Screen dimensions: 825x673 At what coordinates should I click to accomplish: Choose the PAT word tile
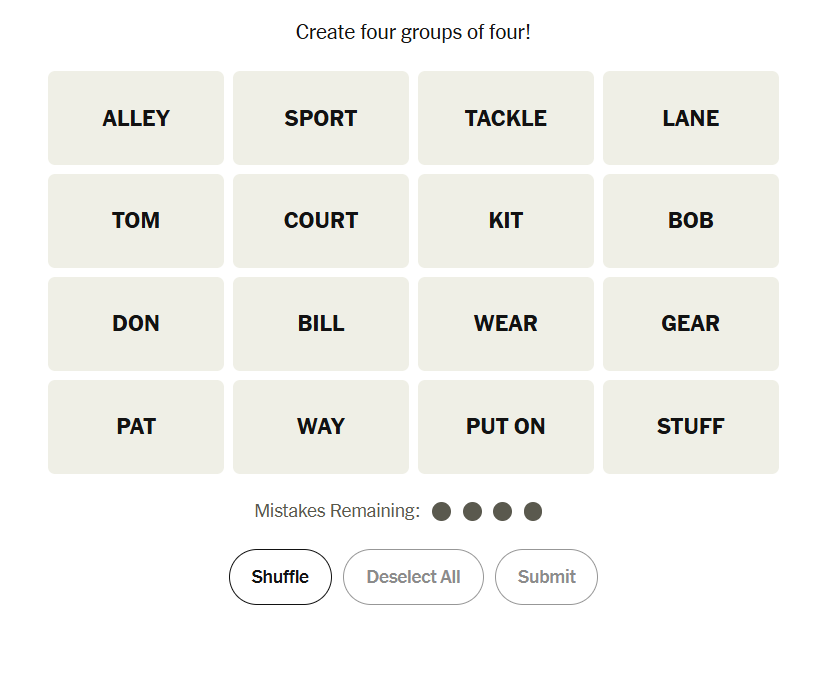(136, 427)
